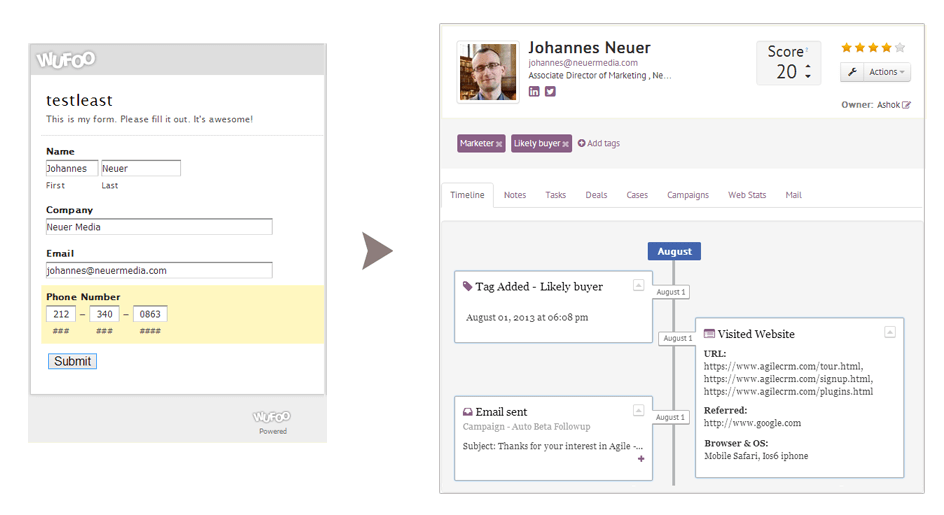Click the tag icon in Tag Added card

[x=467, y=286]
